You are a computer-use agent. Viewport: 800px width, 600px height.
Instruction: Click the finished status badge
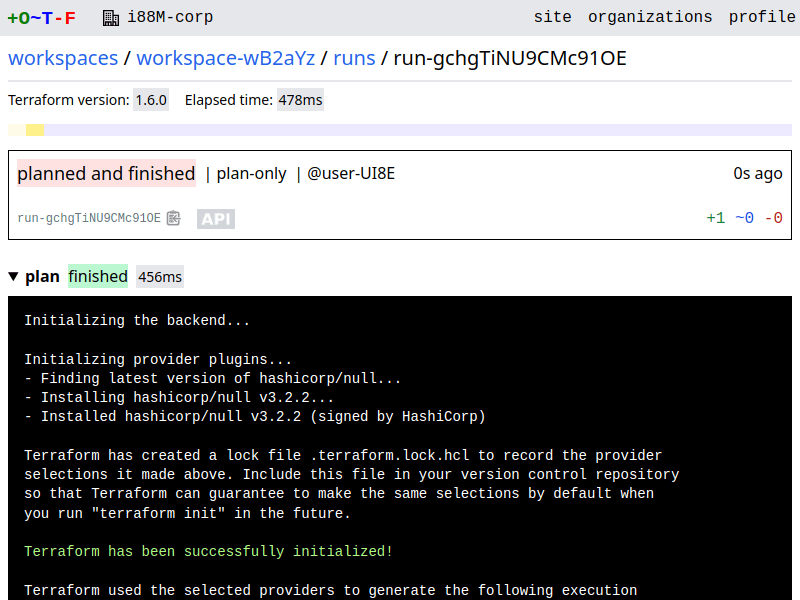click(x=98, y=277)
